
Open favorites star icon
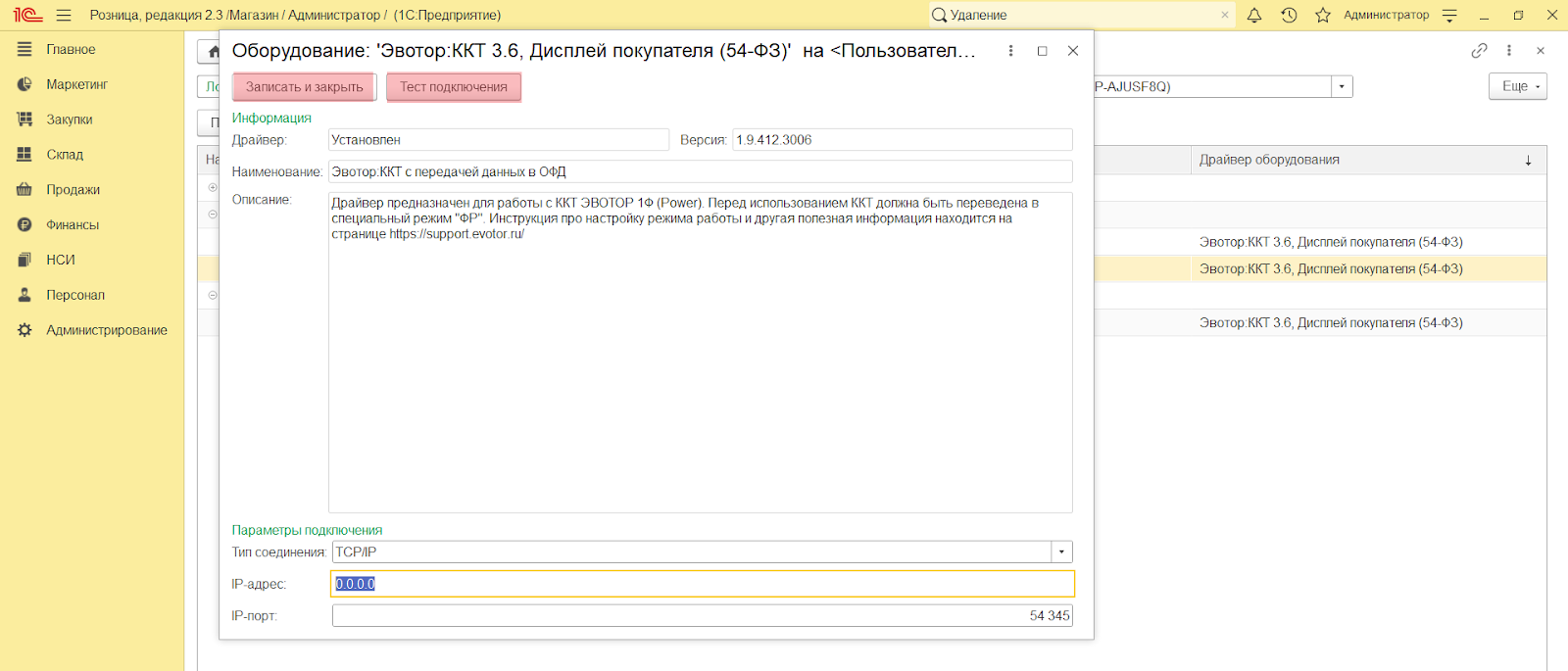point(1323,15)
